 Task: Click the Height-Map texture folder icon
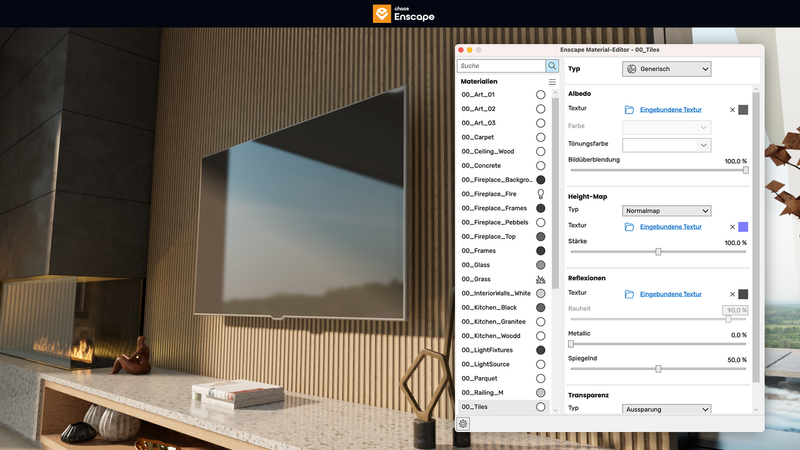(629, 227)
